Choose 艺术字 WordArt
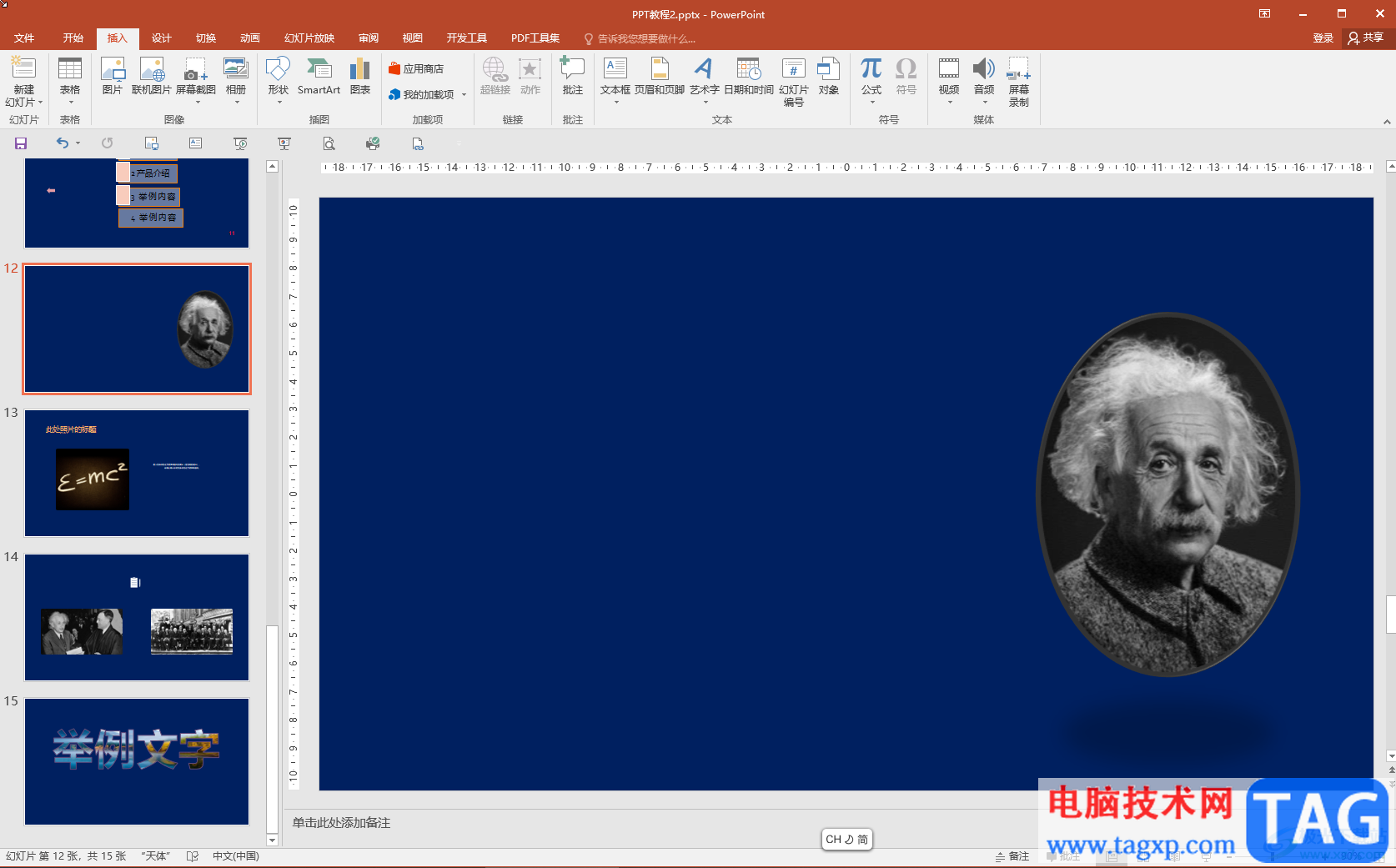Viewport: 1396px width, 868px height. (x=705, y=80)
